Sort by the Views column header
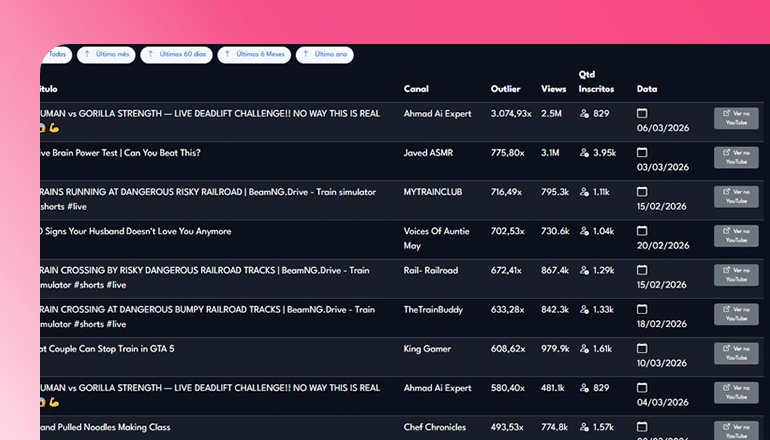Image resolution: width=770 pixels, height=440 pixels. [553, 89]
